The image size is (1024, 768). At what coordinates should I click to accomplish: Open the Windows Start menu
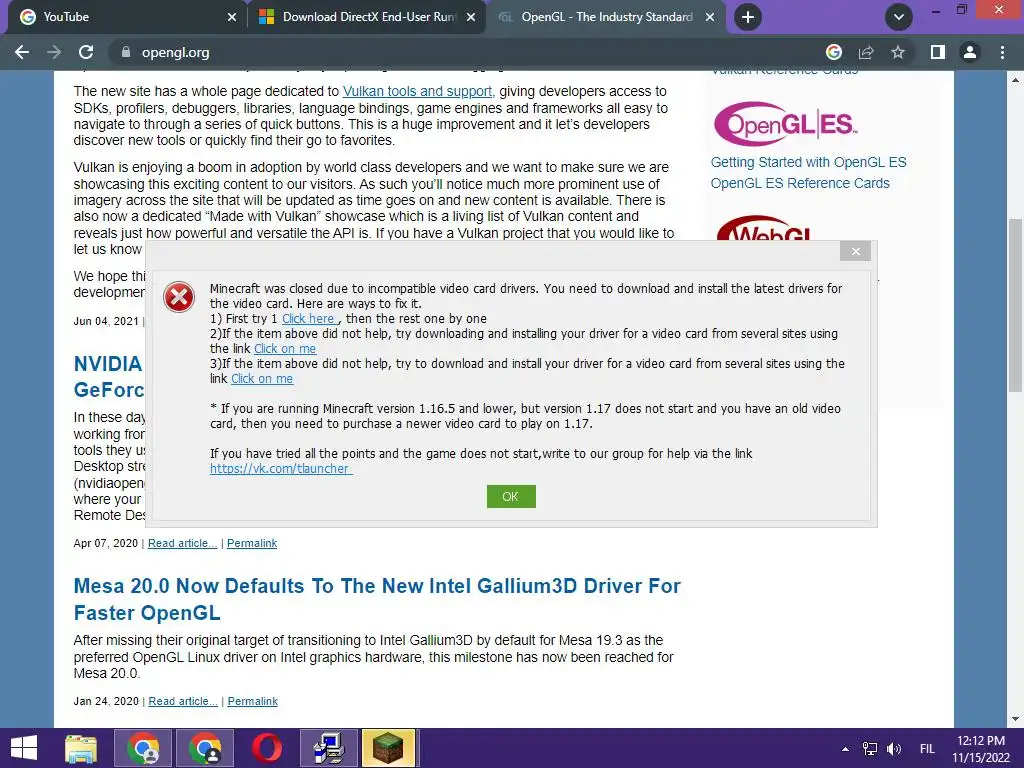click(24, 748)
